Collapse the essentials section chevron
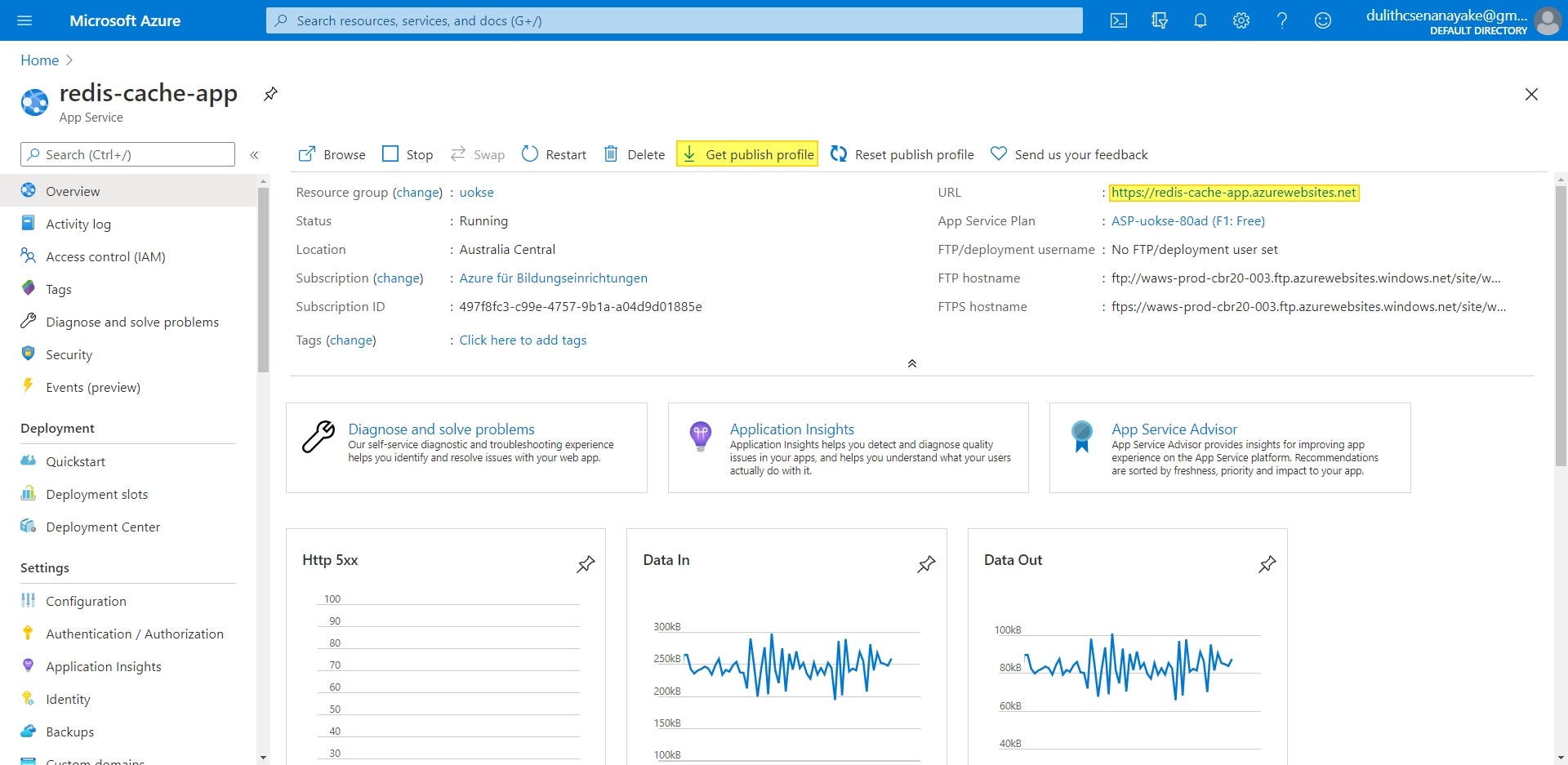1568x765 pixels. tap(912, 363)
